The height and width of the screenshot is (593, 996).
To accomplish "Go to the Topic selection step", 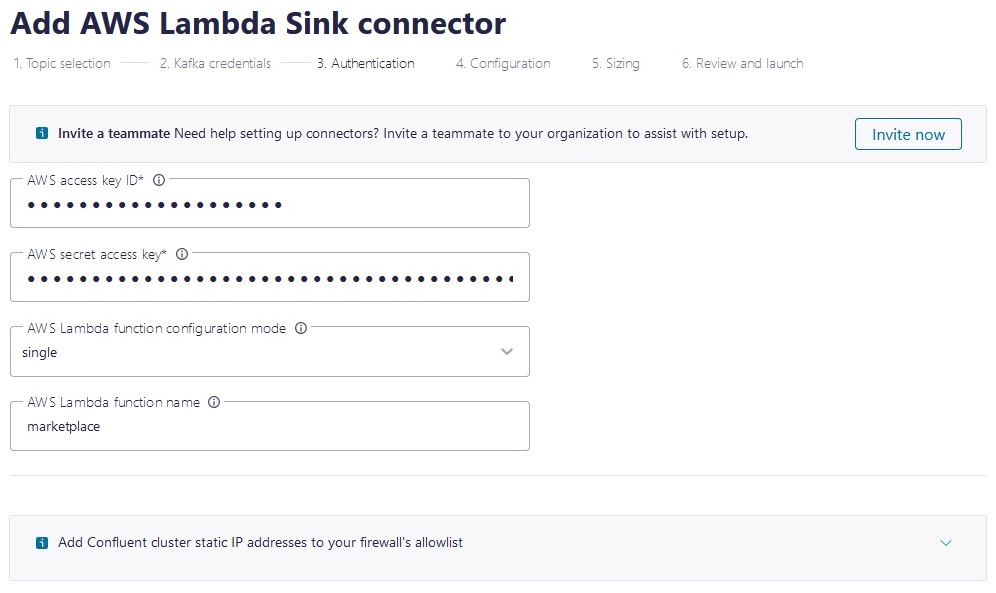I will pyautogui.click(x=62, y=63).
